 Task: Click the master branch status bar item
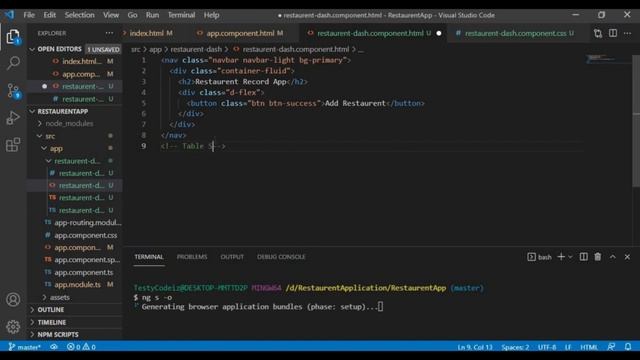[24, 347]
